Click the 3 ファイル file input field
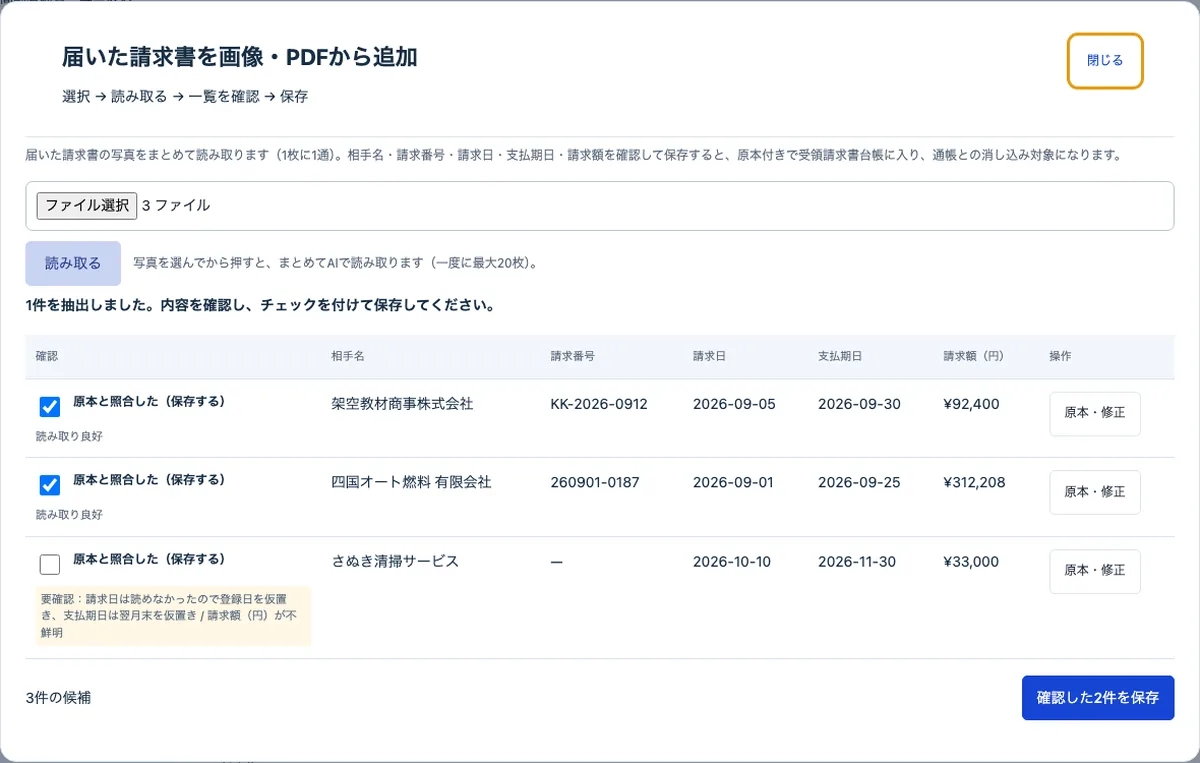 pos(600,206)
